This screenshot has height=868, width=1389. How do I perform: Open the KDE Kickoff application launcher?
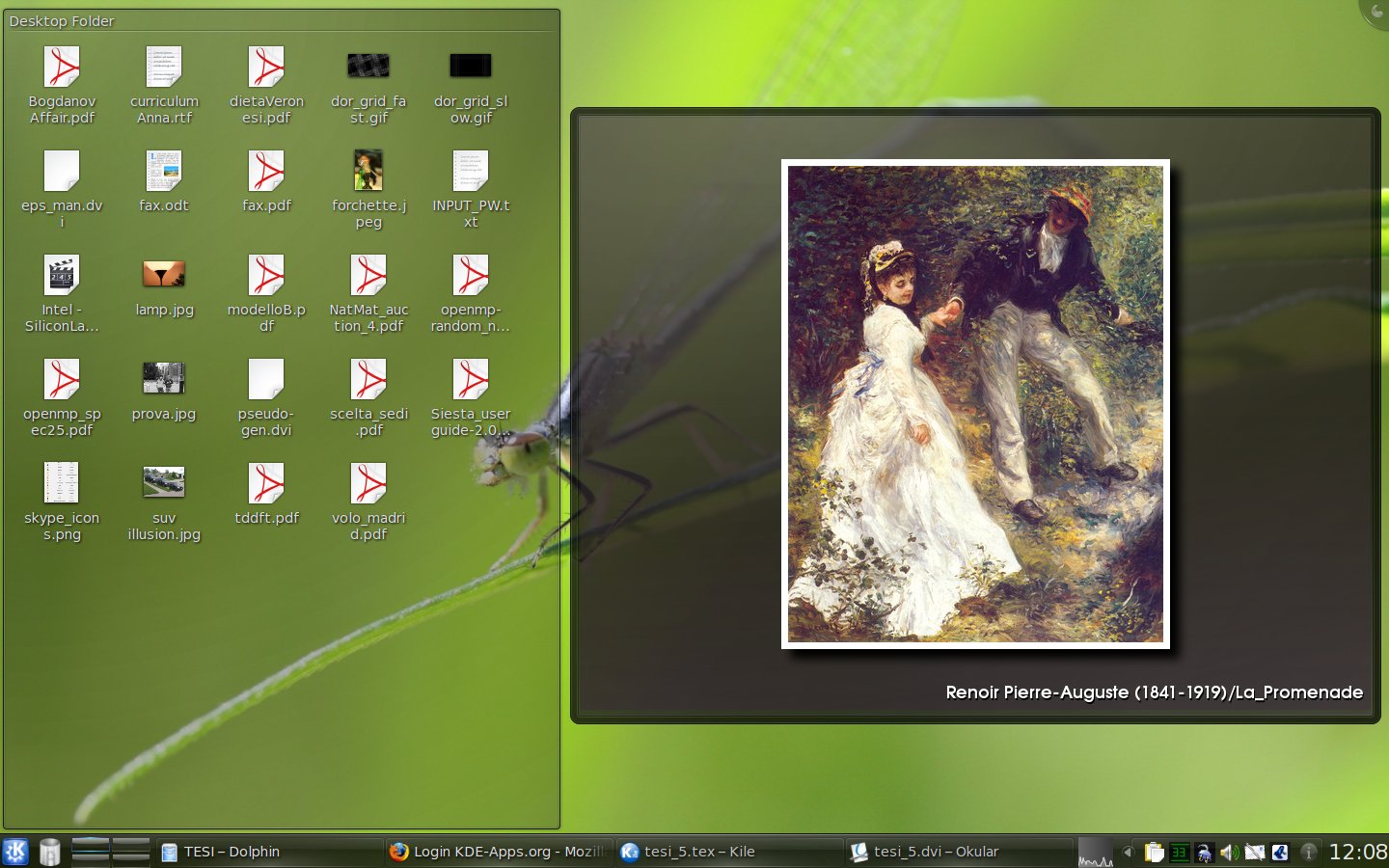[x=15, y=852]
